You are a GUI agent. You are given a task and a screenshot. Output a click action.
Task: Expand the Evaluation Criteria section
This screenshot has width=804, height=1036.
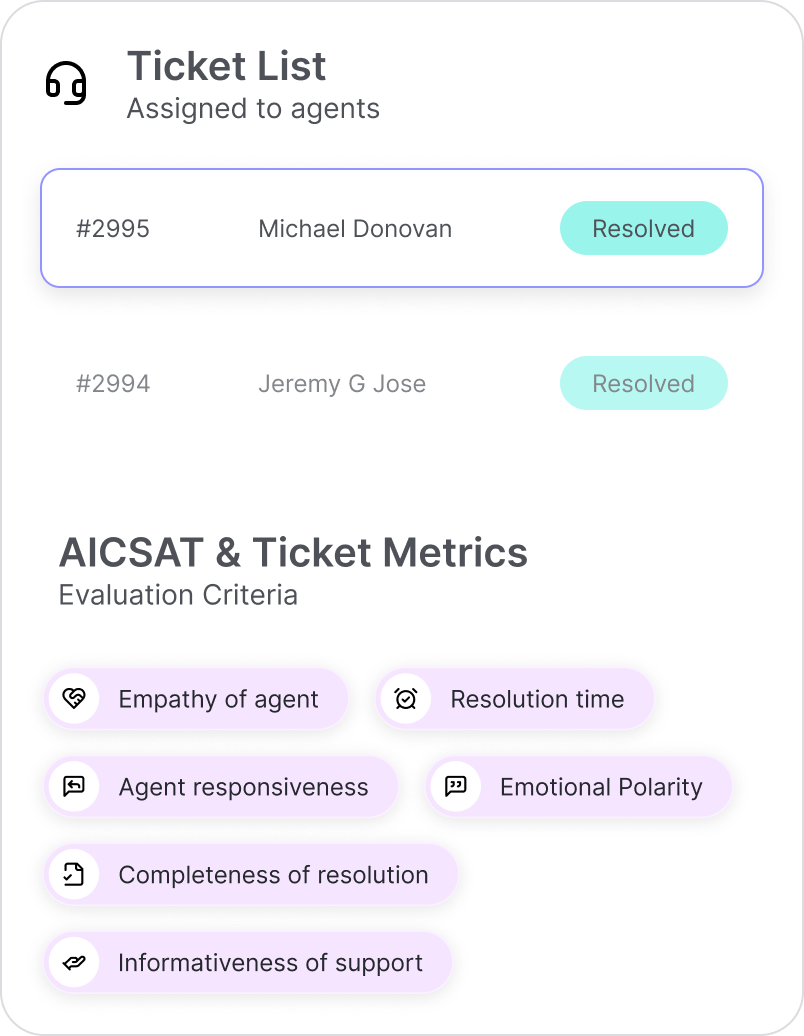point(178,595)
